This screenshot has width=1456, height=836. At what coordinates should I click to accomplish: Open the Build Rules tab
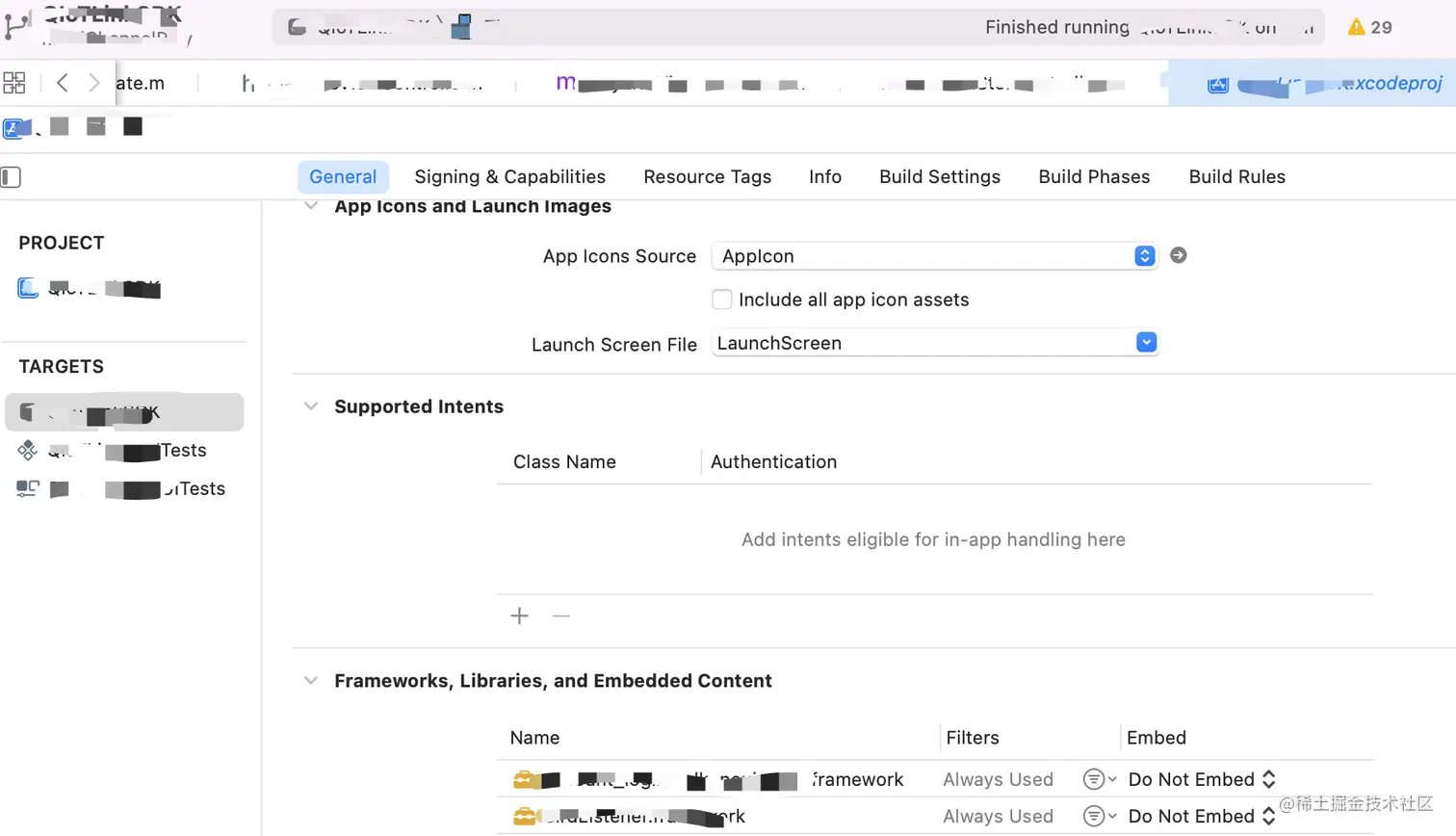pos(1237,177)
